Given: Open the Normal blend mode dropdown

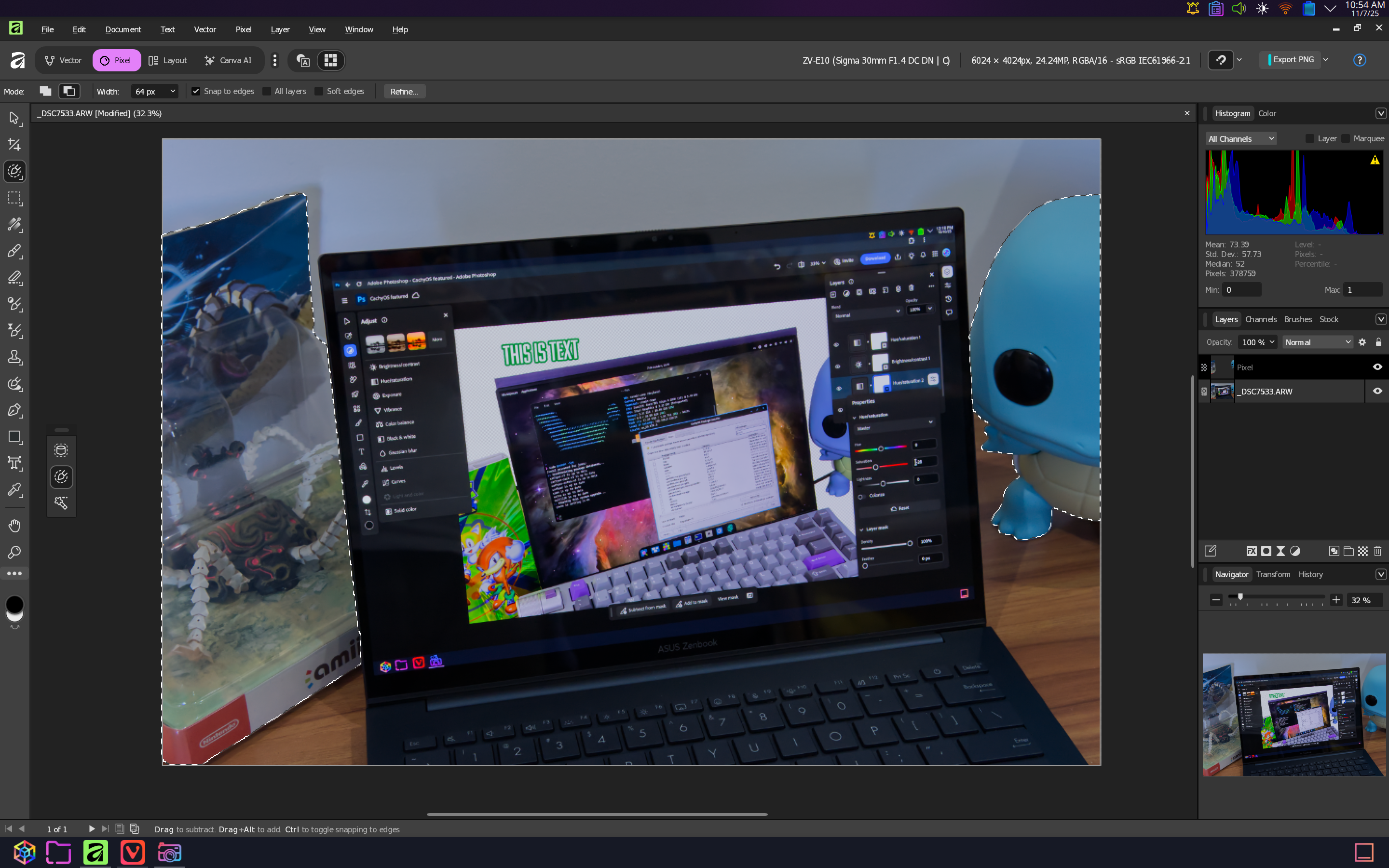Looking at the screenshot, I should tap(1317, 342).
